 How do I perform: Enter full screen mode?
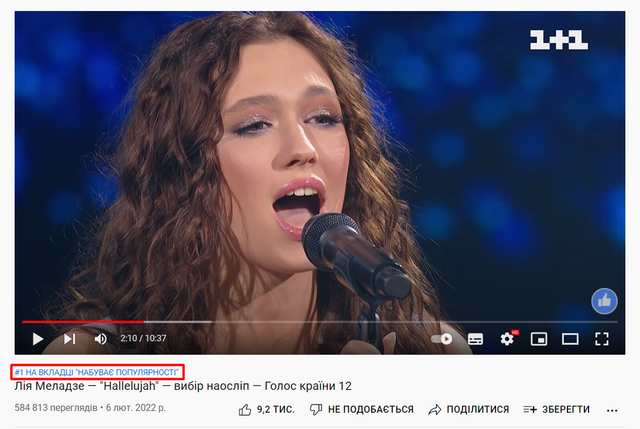602,339
